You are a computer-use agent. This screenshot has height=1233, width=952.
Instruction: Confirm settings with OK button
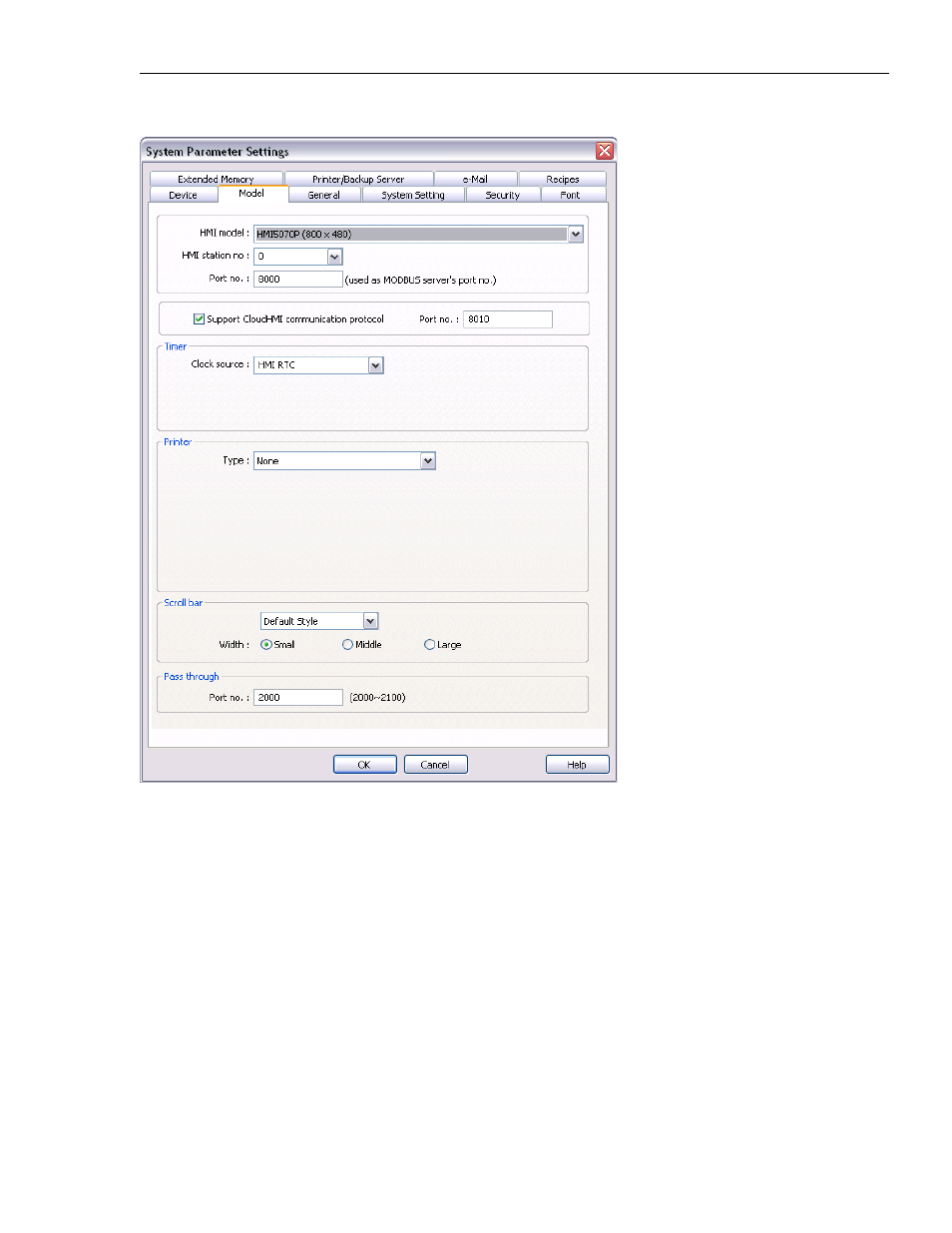(x=365, y=765)
